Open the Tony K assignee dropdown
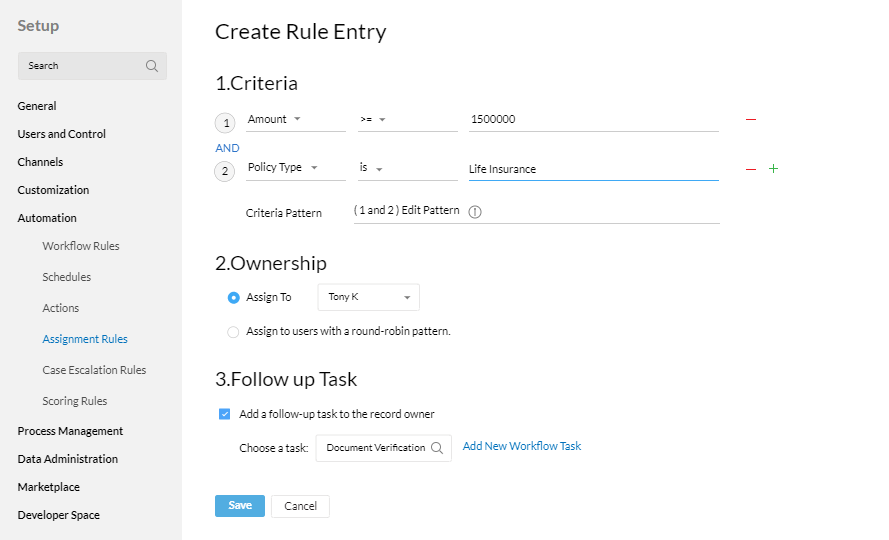 click(x=369, y=297)
